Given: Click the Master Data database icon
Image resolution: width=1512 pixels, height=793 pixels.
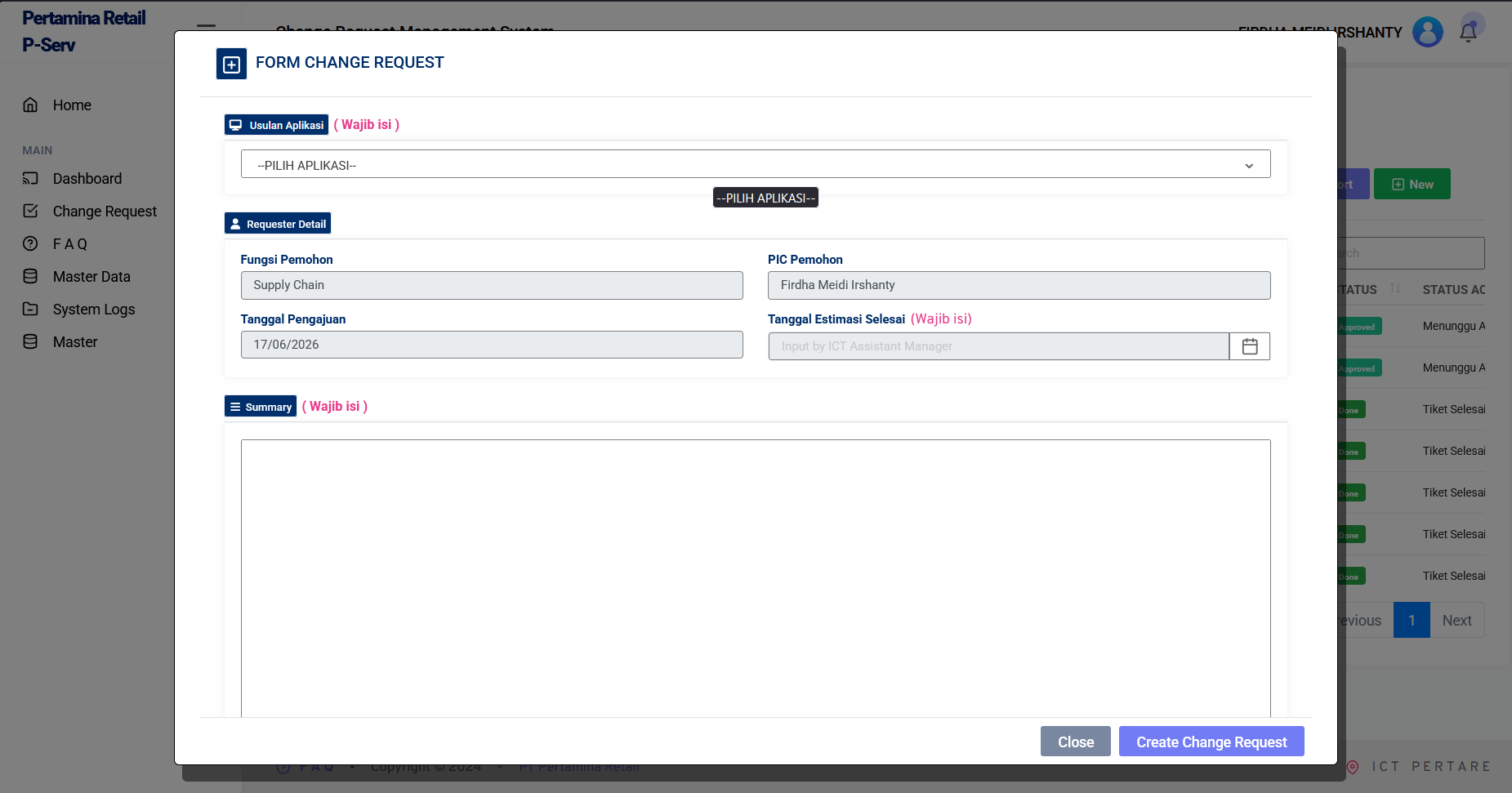Looking at the screenshot, I should (x=30, y=276).
